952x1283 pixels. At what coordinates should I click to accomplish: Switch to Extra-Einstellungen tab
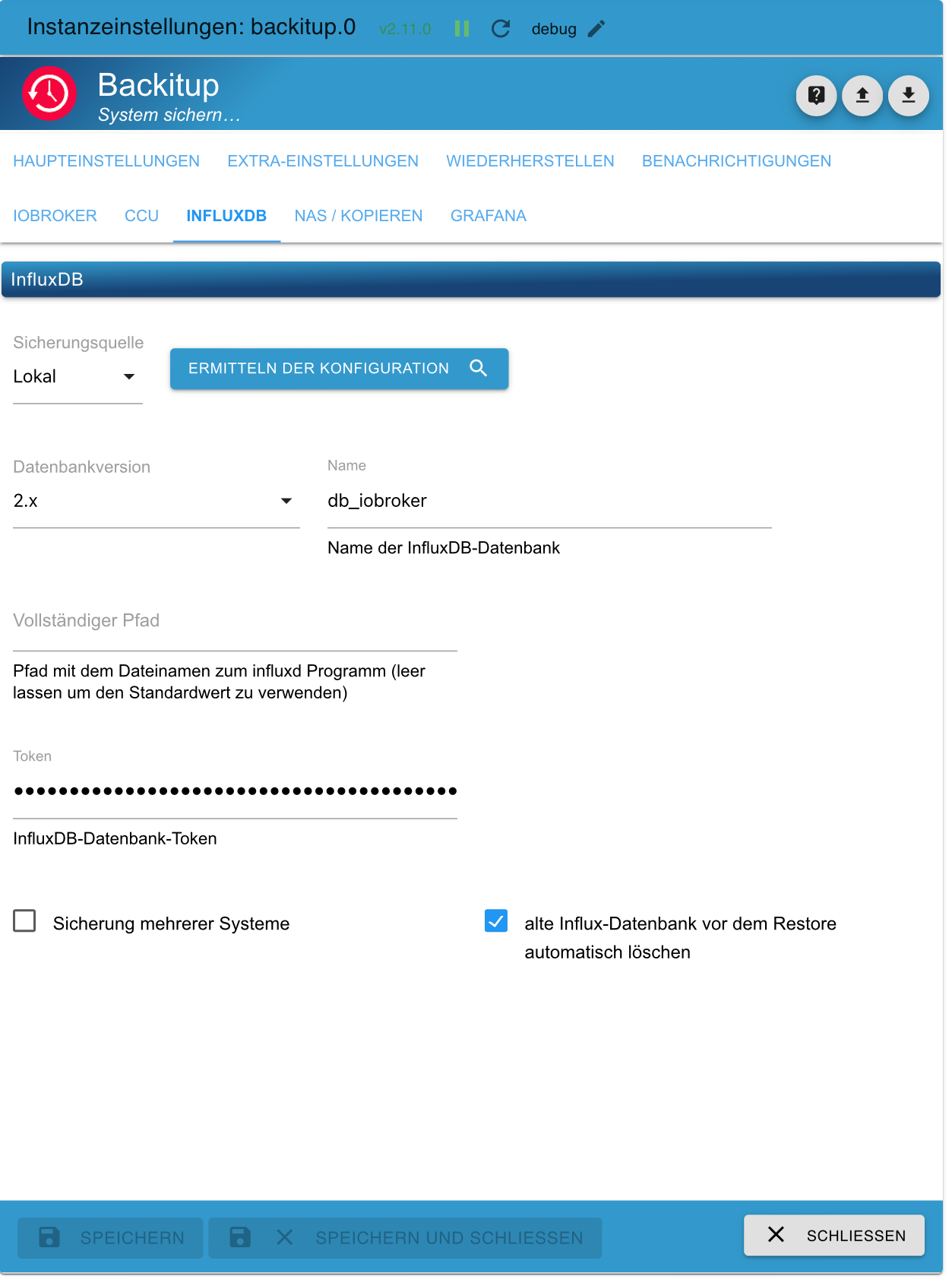[x=323, y=161]
